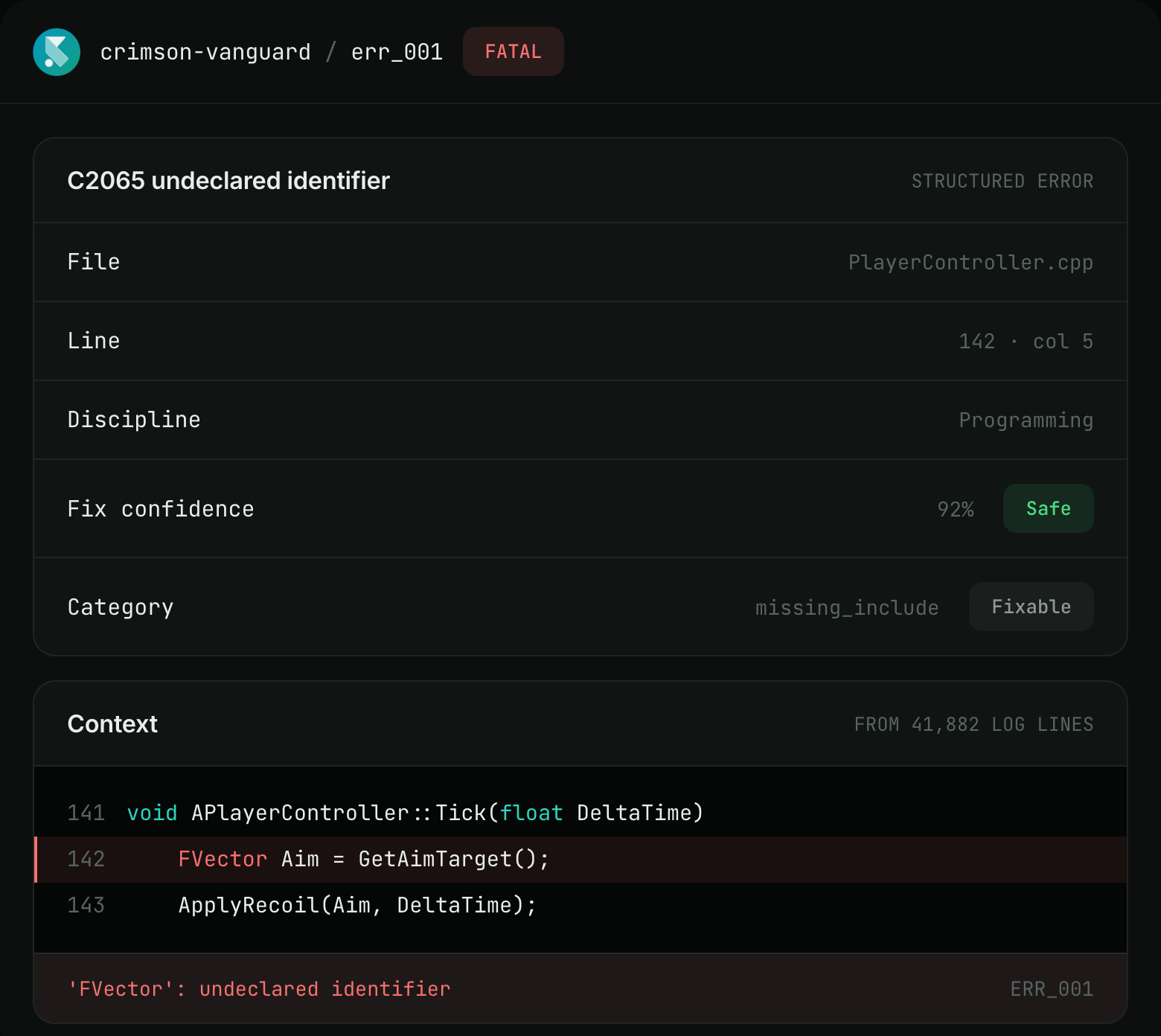The width and height of the screenshot is (1161, 1036).
Task: Select the 'FVector': undeclared identifier message
Action: [259, 989]
